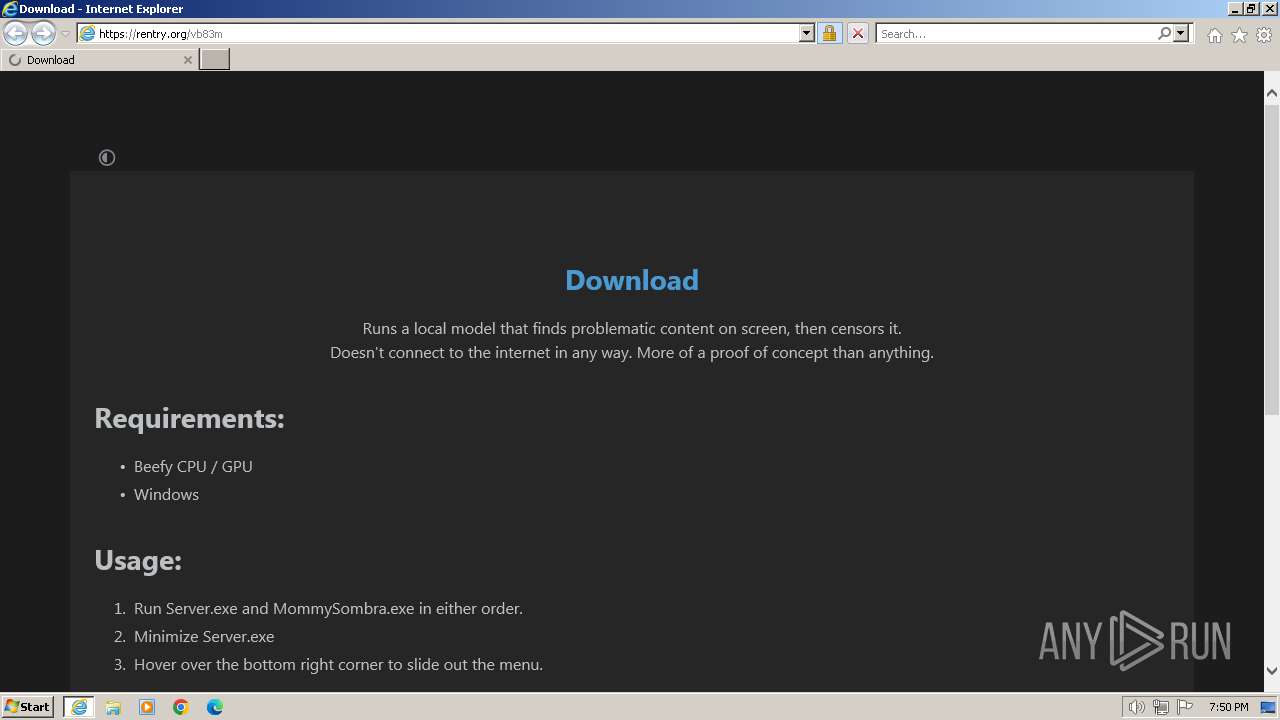
Task: Click the magnifier search icon
Action: (x=1164, y=33)
